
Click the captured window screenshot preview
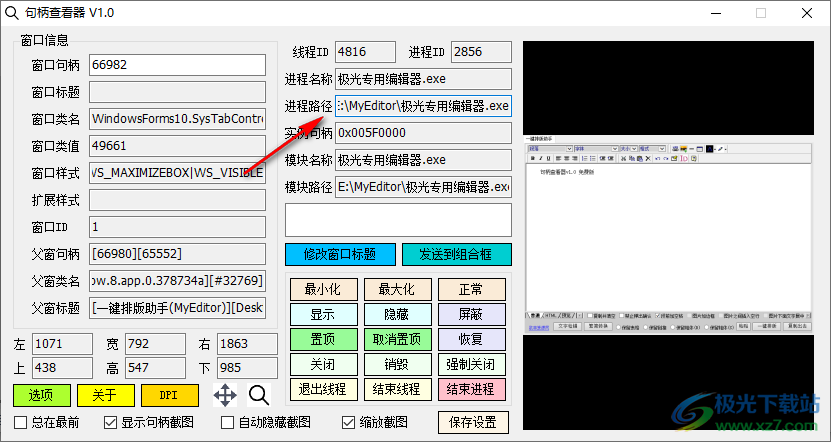coord(668,235)
